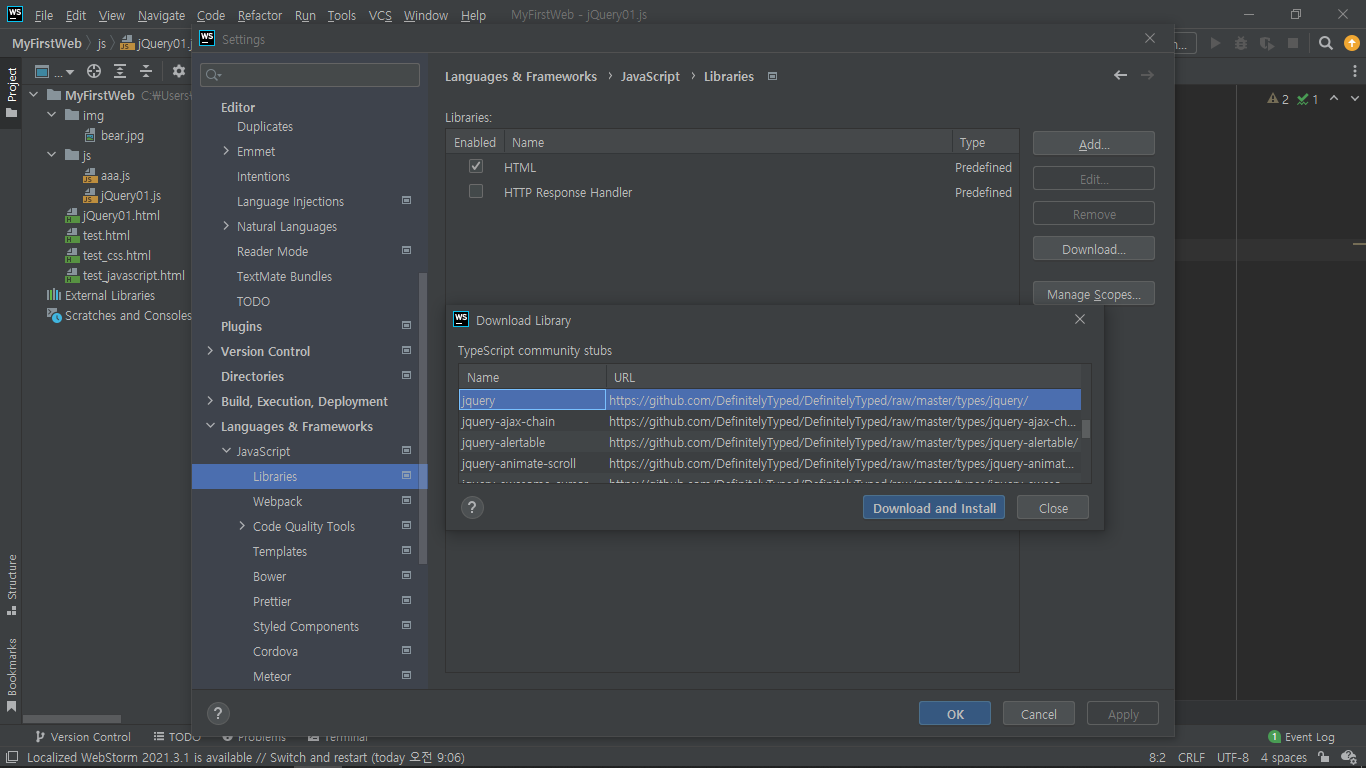The height and width of the screenshot is (768, 1366).
Task: Click project-scope icon beside Language Injections
Action: pyautogui.click(x=406, y=201)
